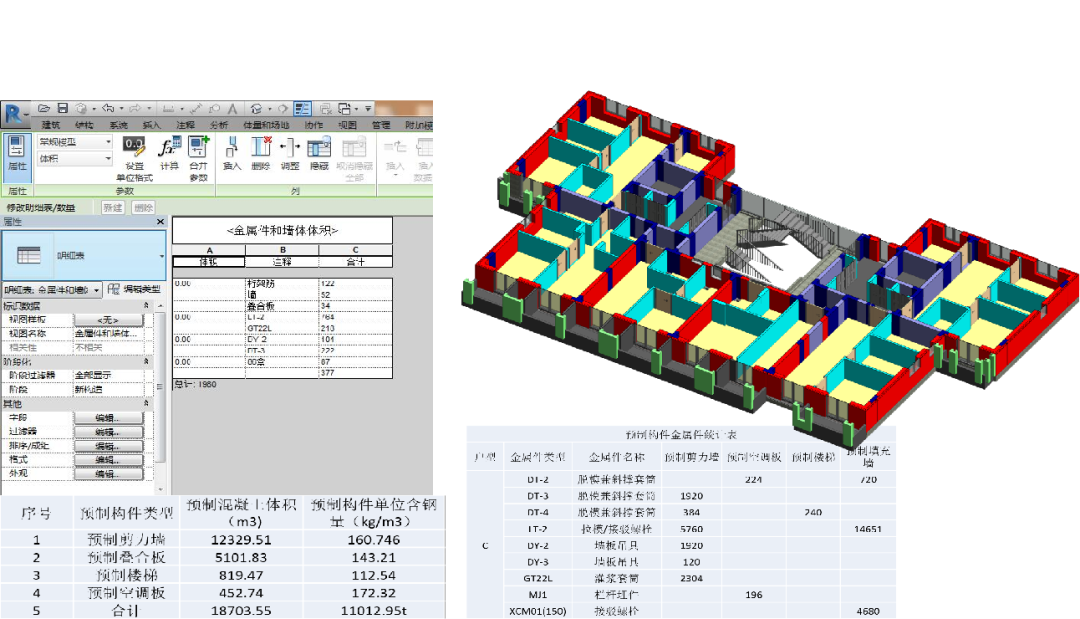Select column A header in schedule
Viewport: 1080px width, 619px height.
[209, 250]
